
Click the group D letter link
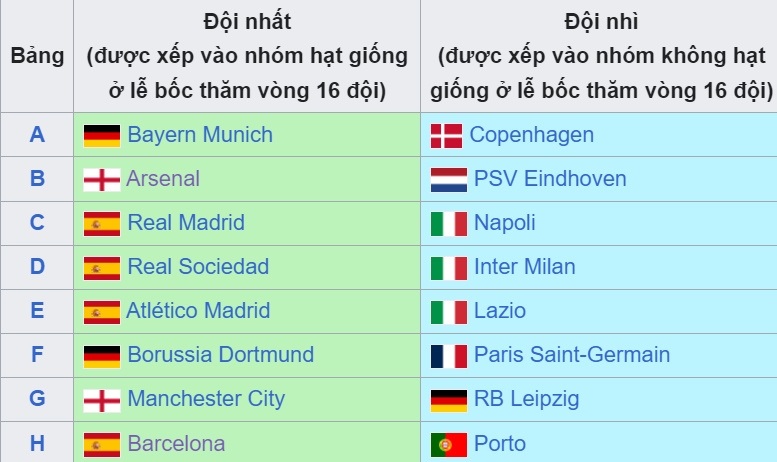(x=37, y=267)
